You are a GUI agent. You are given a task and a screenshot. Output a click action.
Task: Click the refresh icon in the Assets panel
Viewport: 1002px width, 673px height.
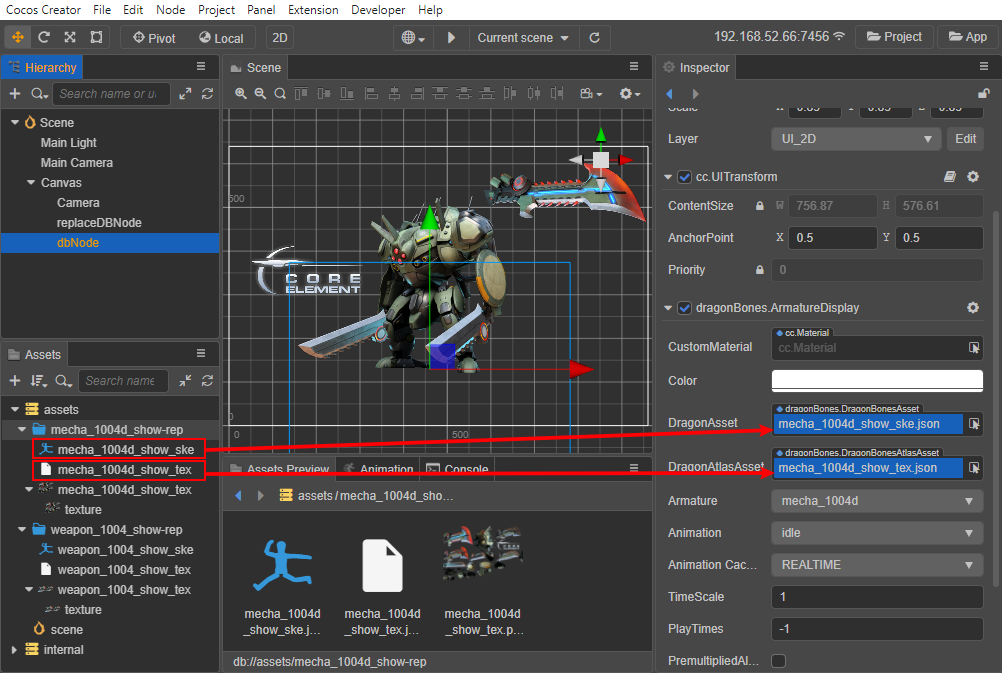(207, 380)
